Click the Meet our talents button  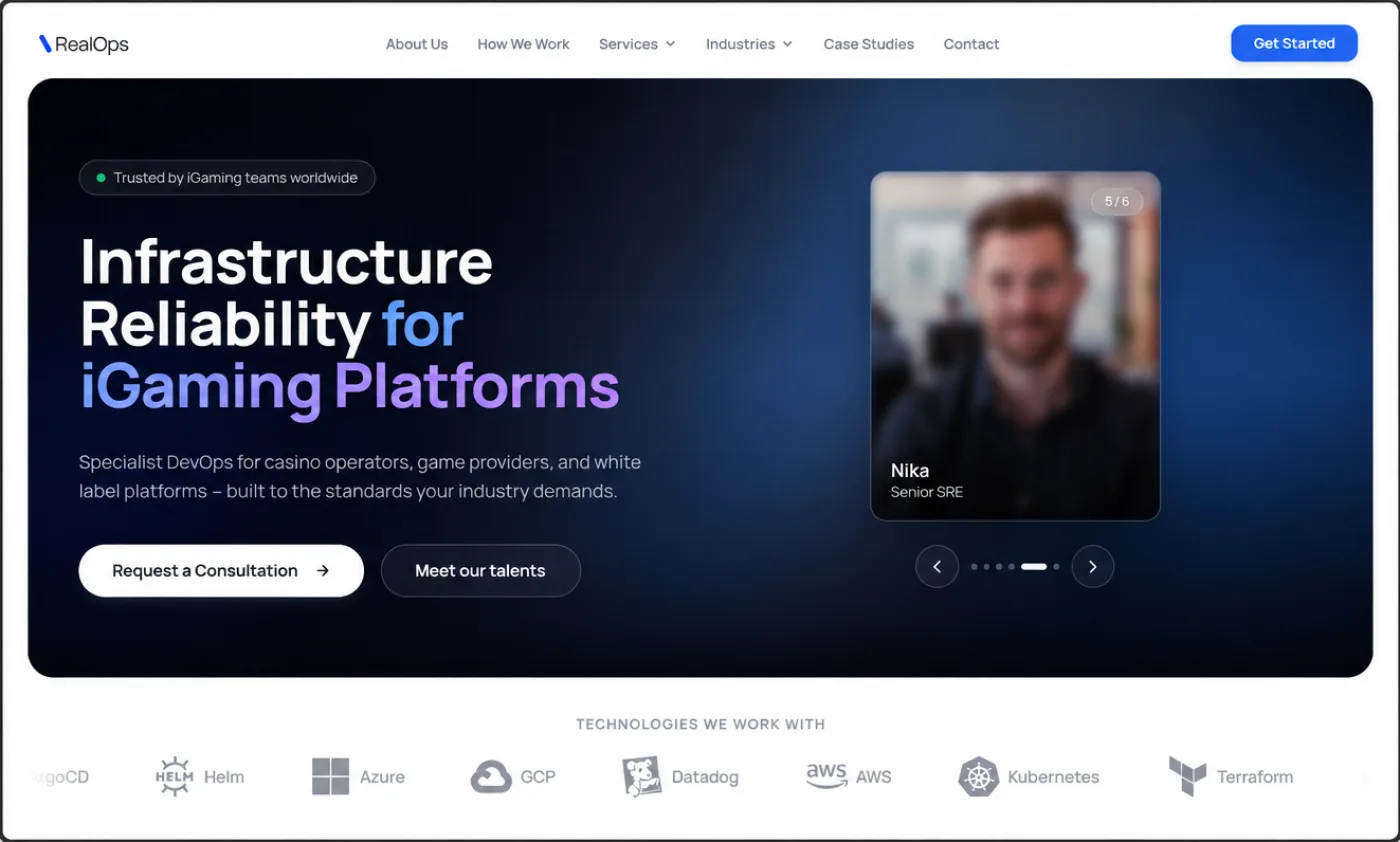point(480,571)
